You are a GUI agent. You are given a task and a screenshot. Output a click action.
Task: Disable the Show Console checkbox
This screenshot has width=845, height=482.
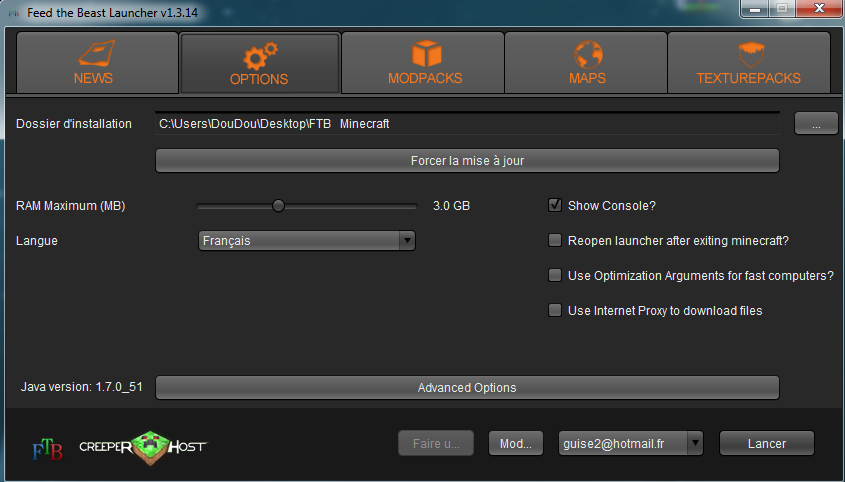click(x=555, y=205)
